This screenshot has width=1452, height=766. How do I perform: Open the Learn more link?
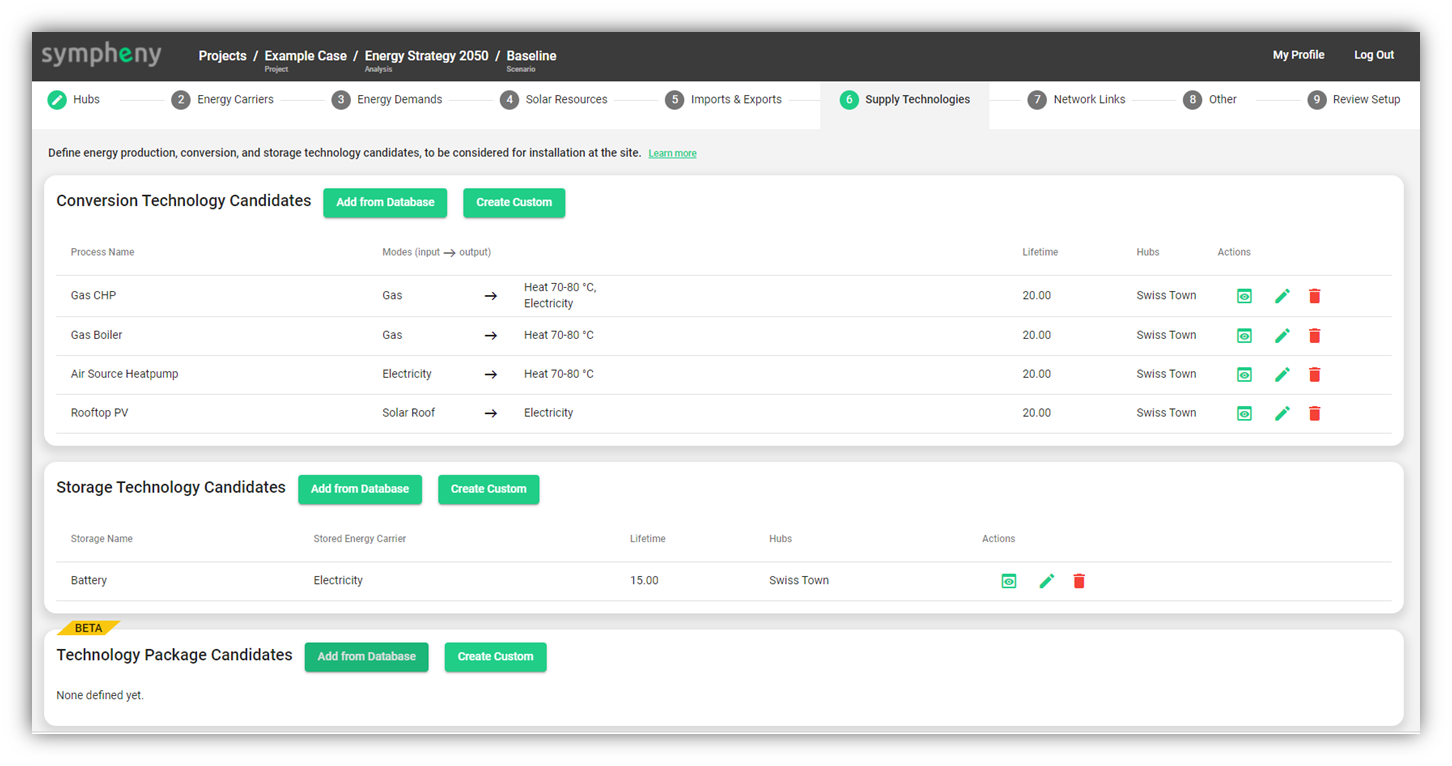[672, 154]
